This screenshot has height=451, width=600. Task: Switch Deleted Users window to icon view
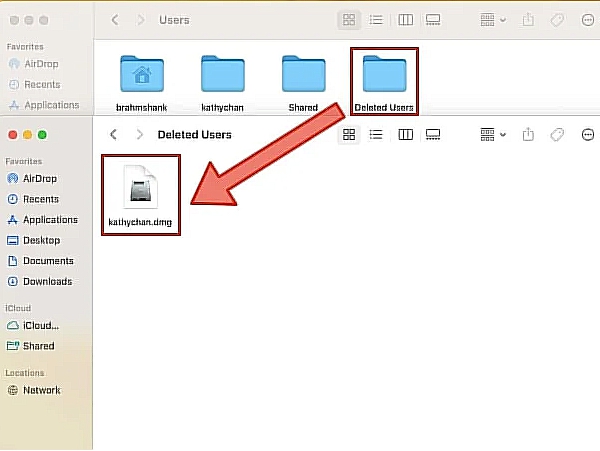click(x=349, y=135)
